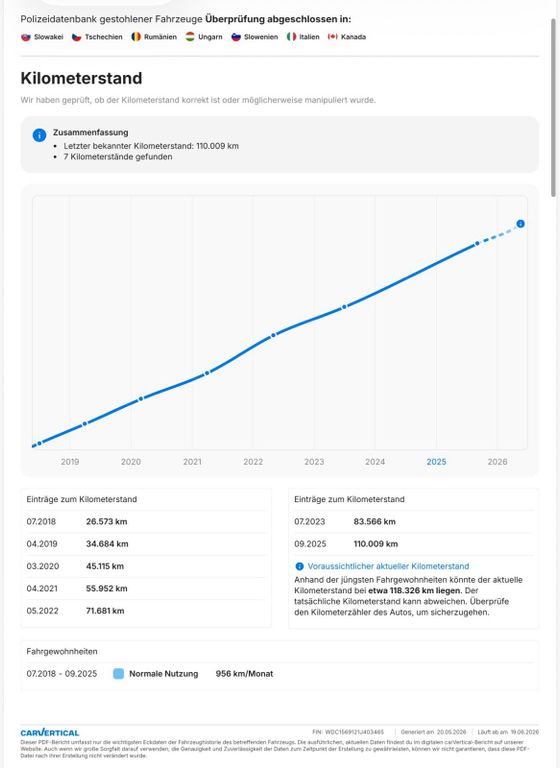Click the Canada flag icon
The height and width of the screenshot is (768, 560).
[x=333, y=37]
